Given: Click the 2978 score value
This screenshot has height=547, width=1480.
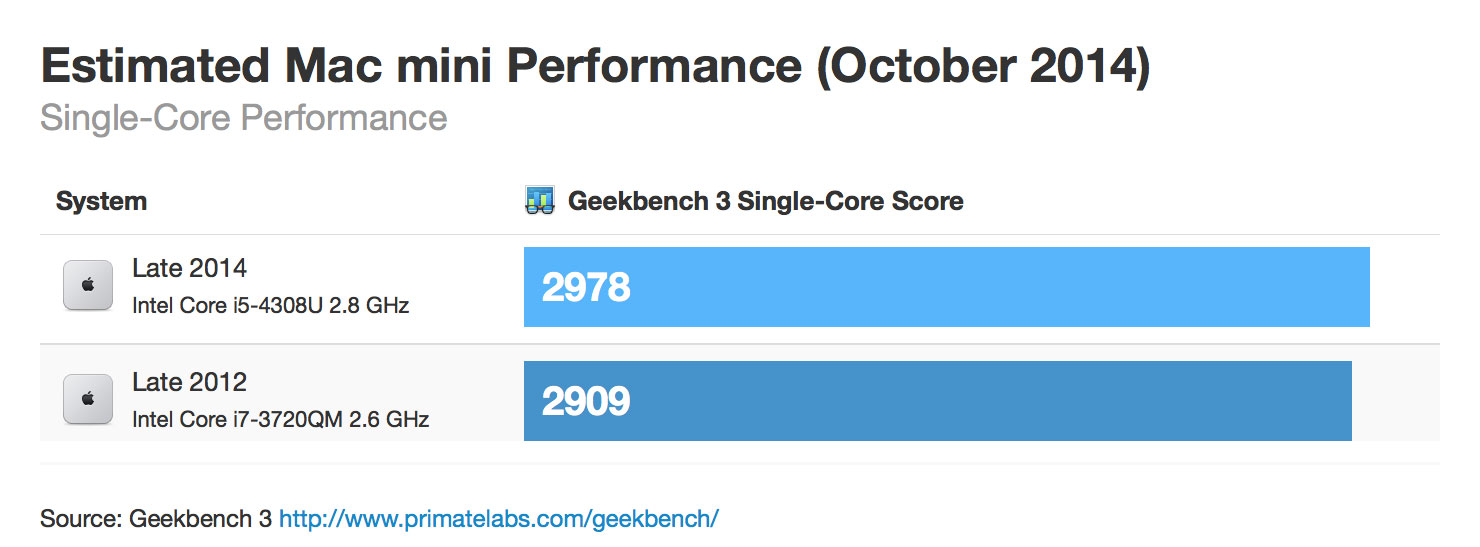Looking at the screenshot, I should (x=586, y=287).
